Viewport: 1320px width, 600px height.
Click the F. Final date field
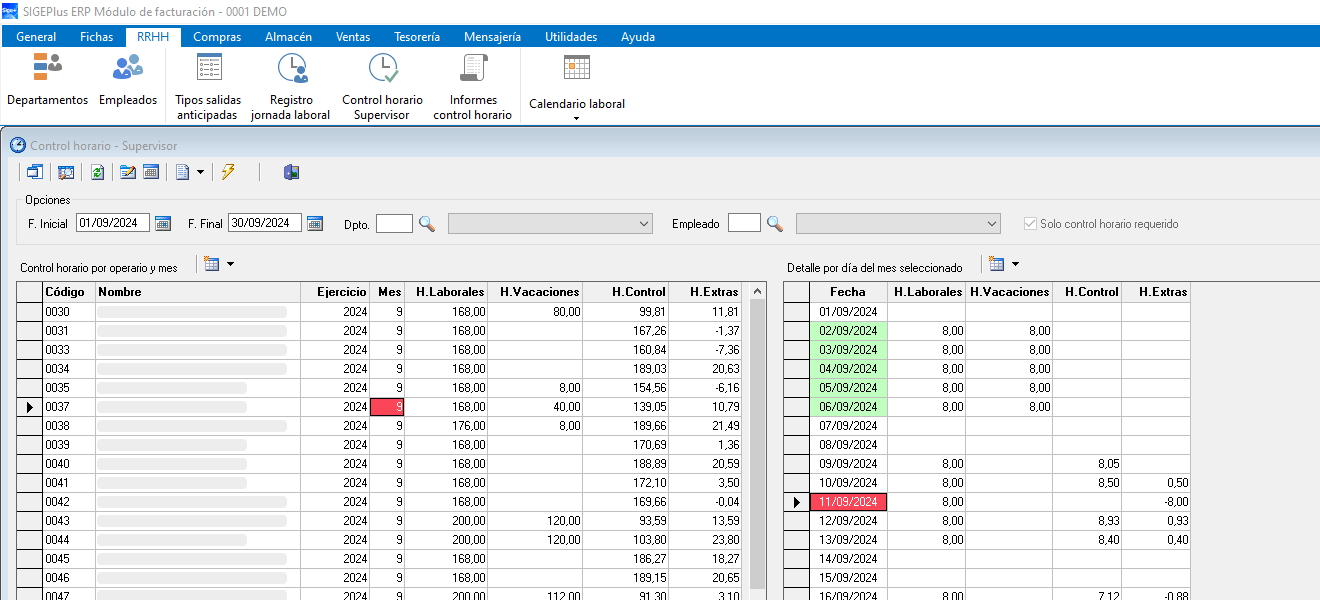(x=265, y=223)
